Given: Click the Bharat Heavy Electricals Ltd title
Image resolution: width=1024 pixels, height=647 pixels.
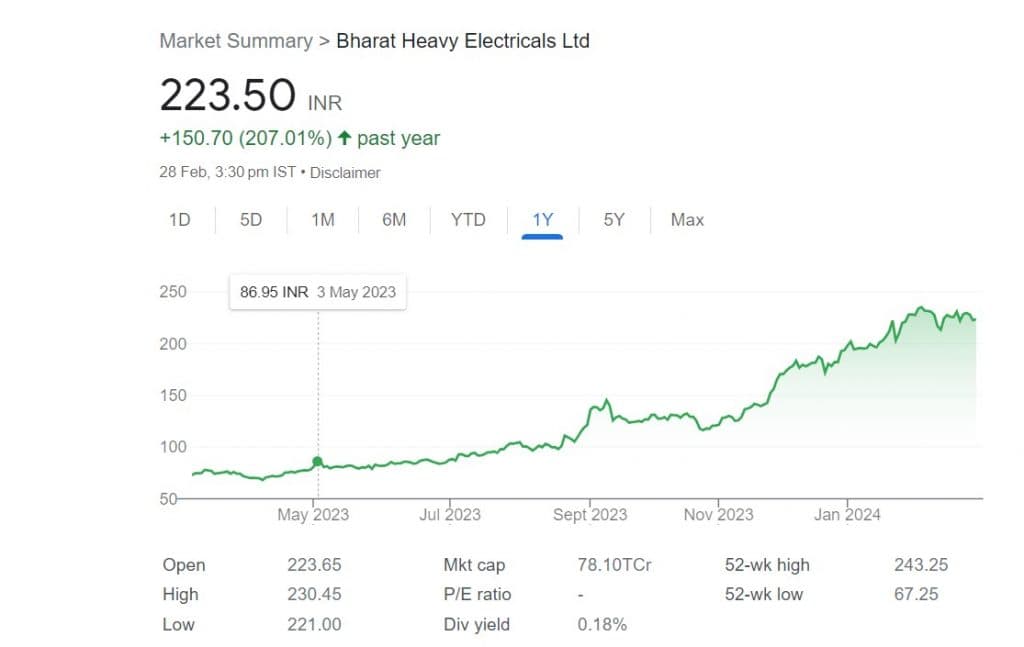Looking at the screenshot, I should coord(463,41).
